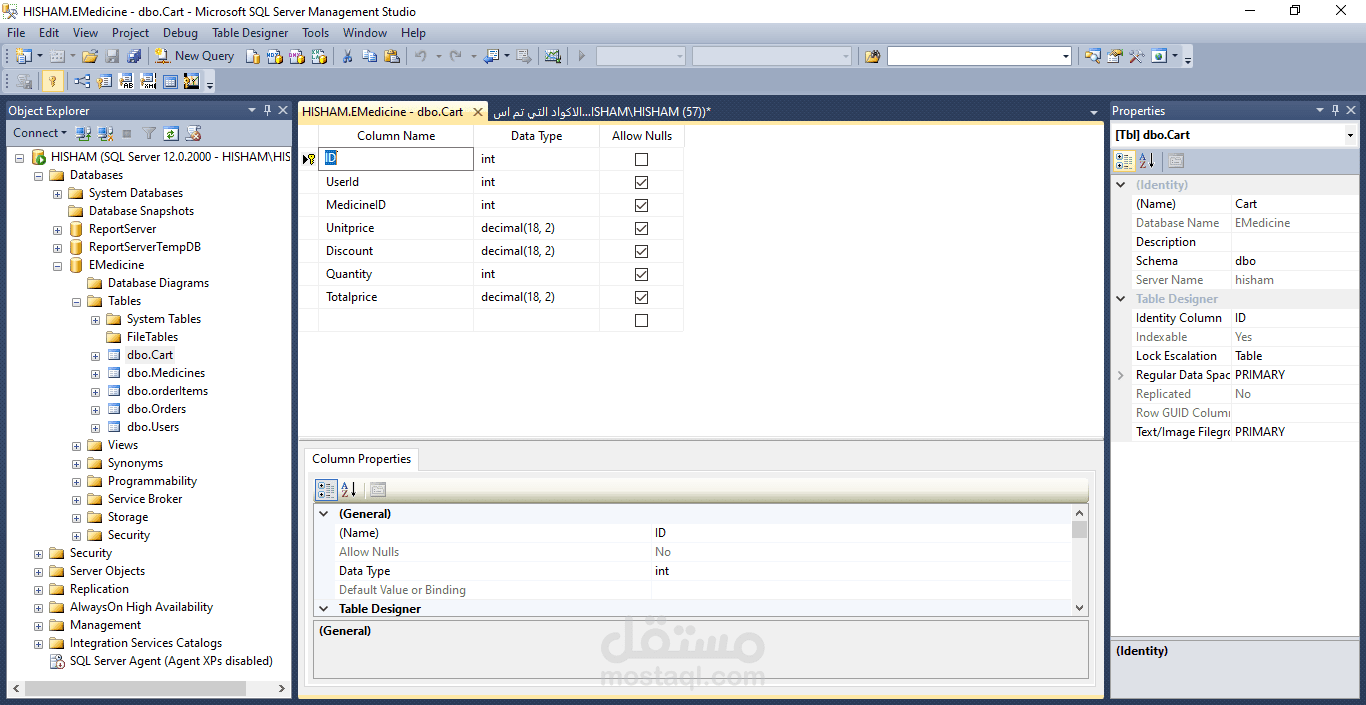1366x705 pixels.
Task: Click the Manage Check Constraints icon
Action: (x=170, y=81)
